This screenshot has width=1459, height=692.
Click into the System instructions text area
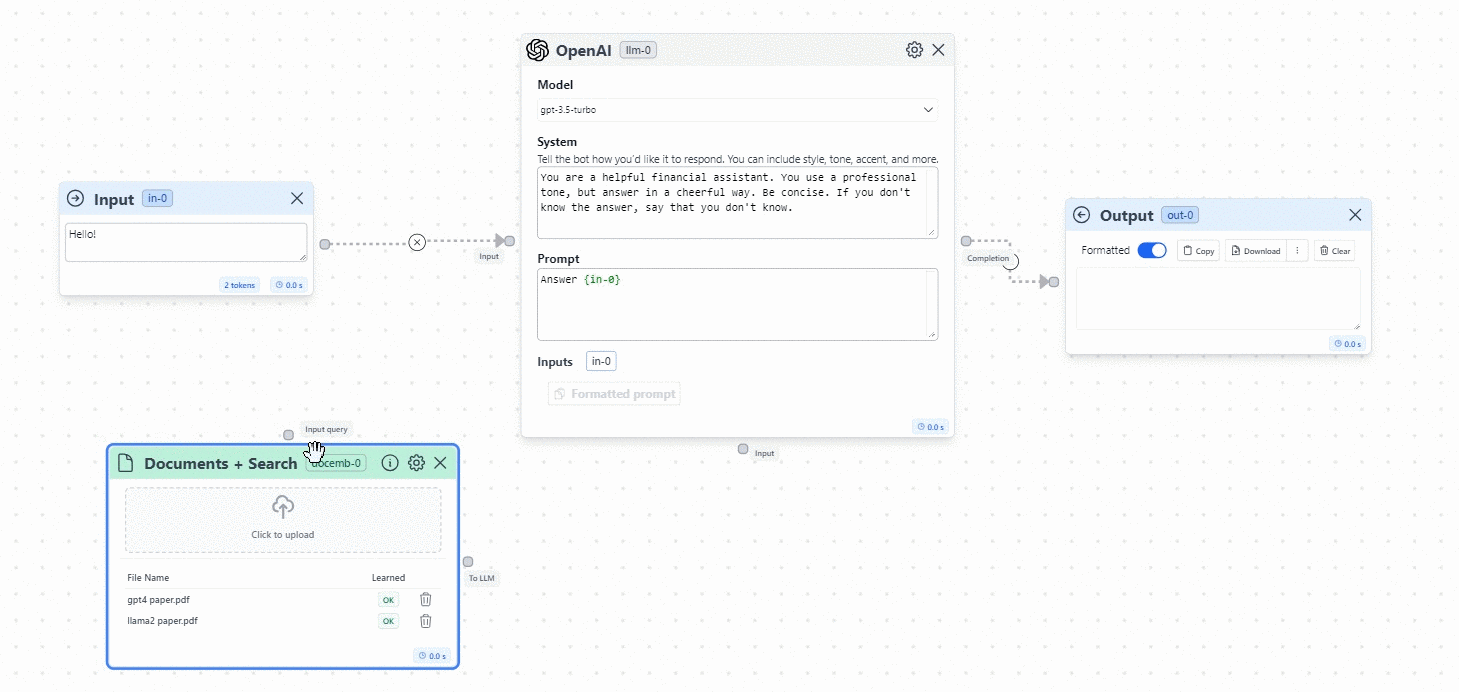(x=737, y=203)
